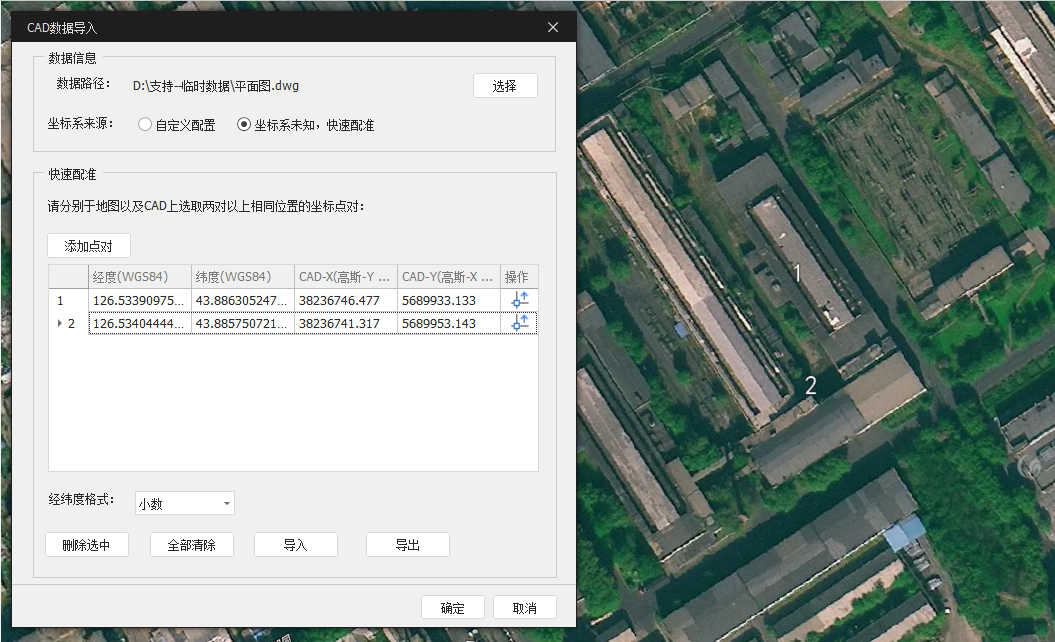1055x642 pixels.
Task: Click the 取消 button
Action: 524,608
